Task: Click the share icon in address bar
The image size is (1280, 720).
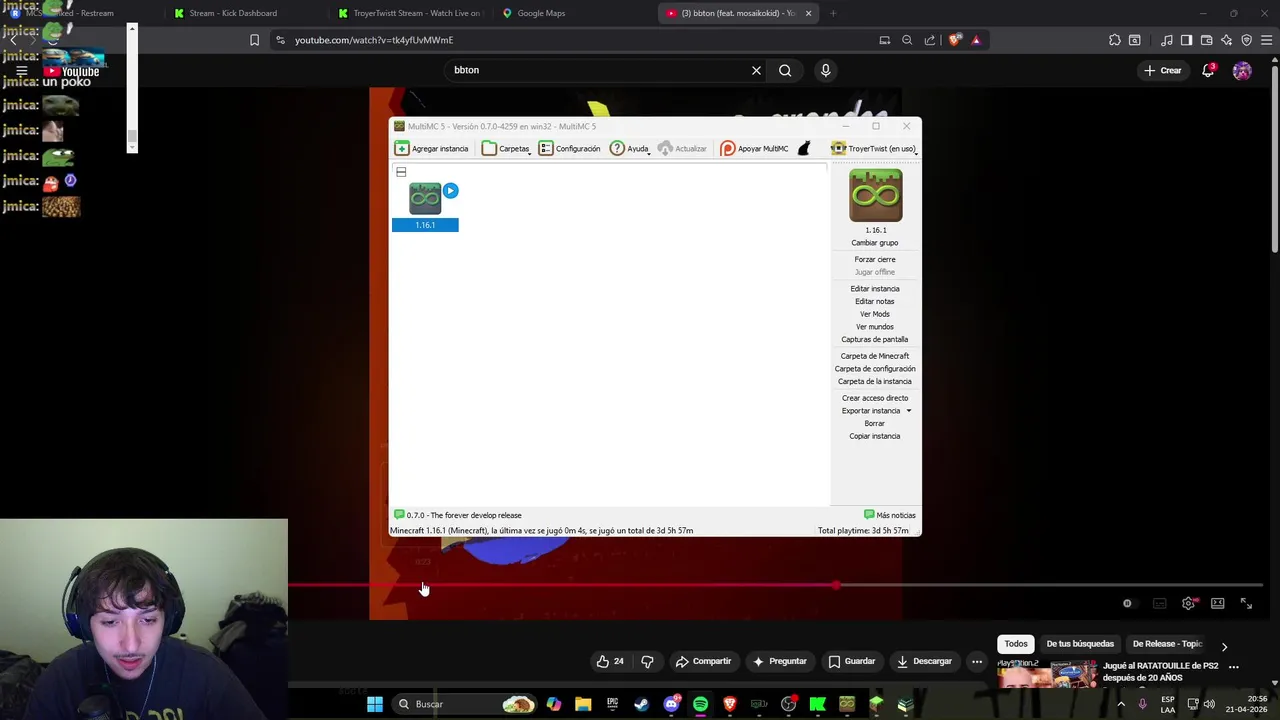Action: [930, 40]
